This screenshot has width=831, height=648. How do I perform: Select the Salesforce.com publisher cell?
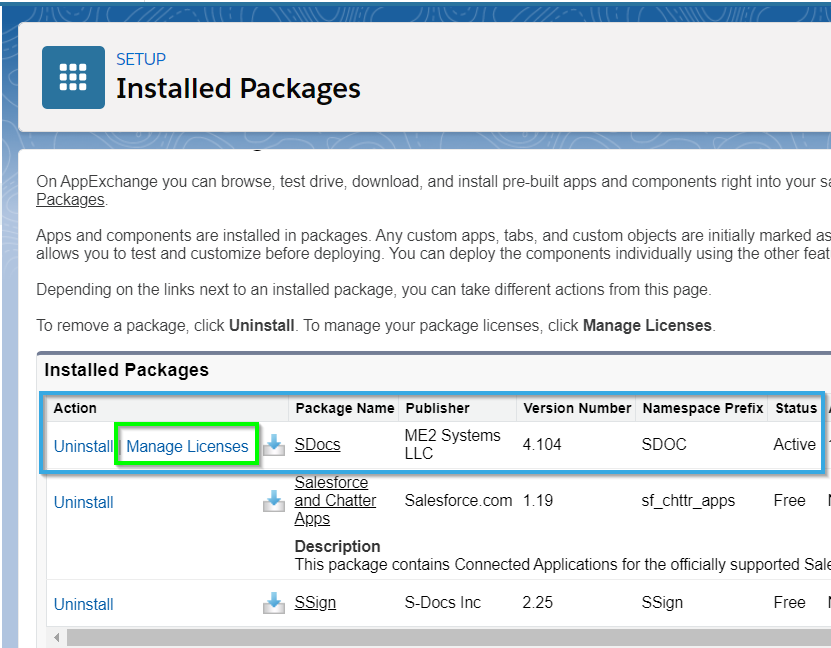pyautogui.click(x=458, y=500)
